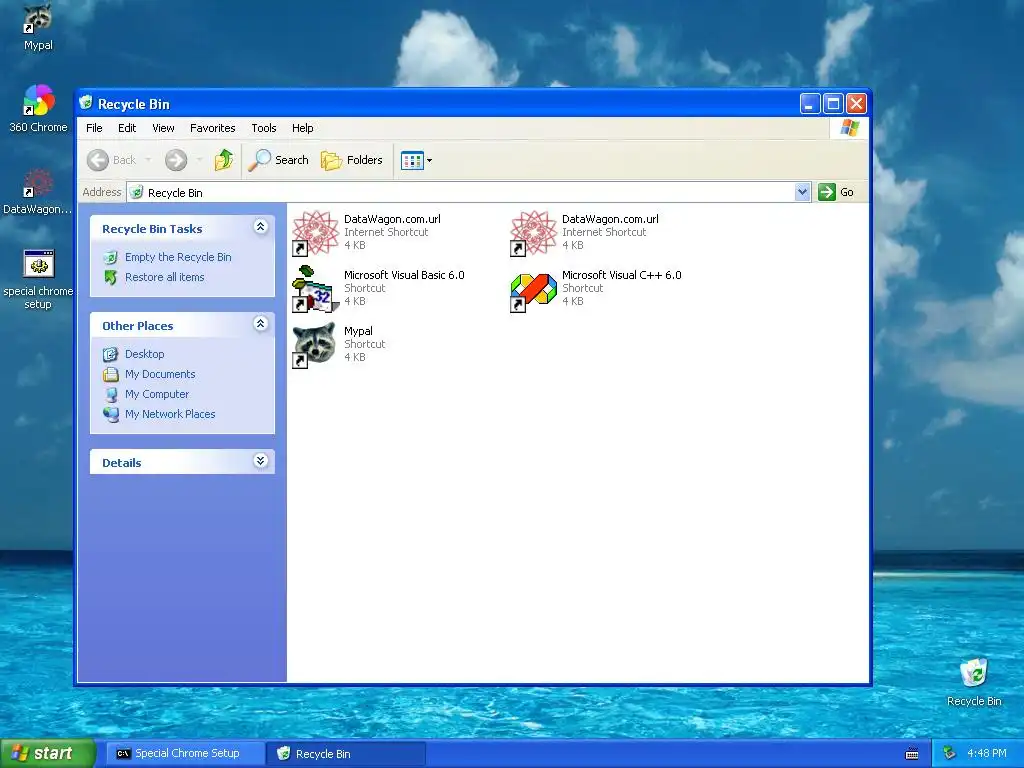Collapse the Other Places panel
Screen dimensions: 1024x768
pyautogui.click(x=260, y=323)
